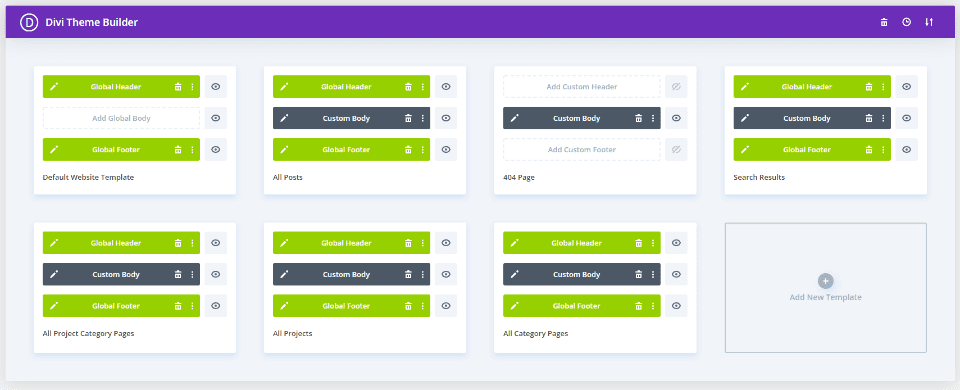This screenshot has width=960, height=390.
Task: Click Add Global Body placeholder
Action: tap(121, 118)
